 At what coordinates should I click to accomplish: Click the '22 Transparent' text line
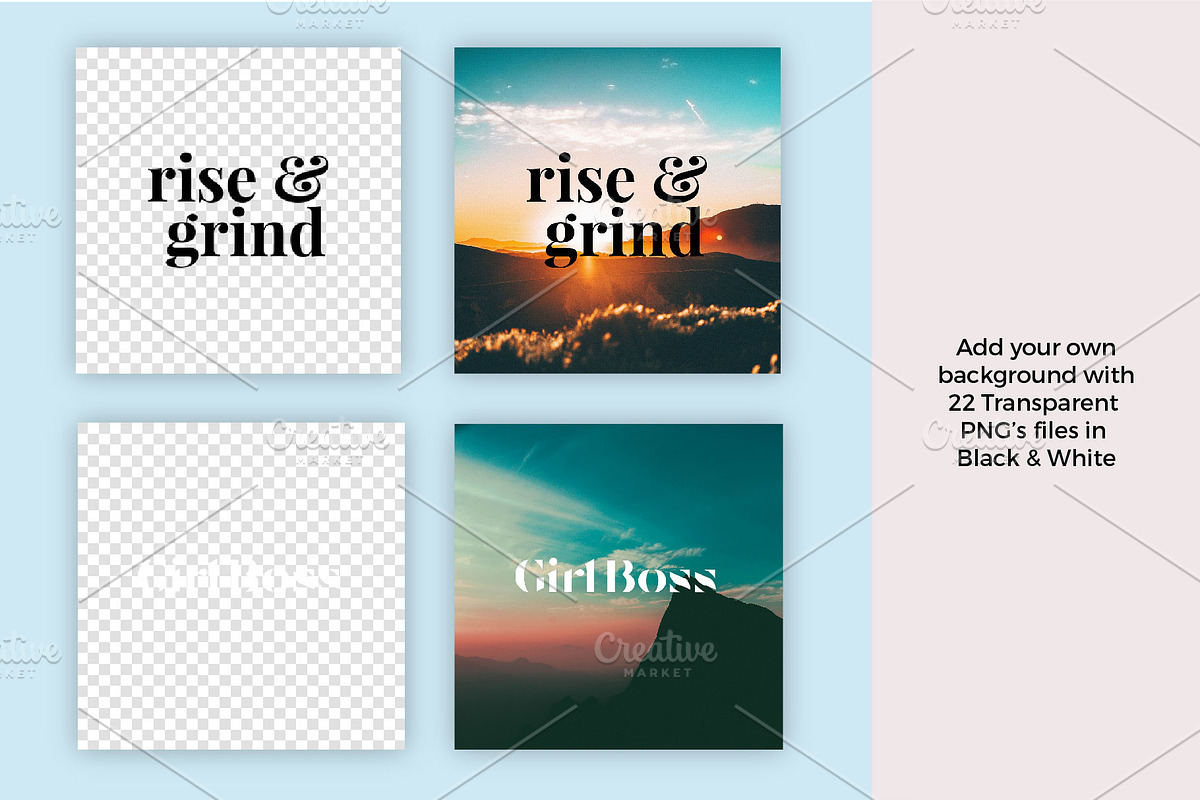(x=1034, y=403)
